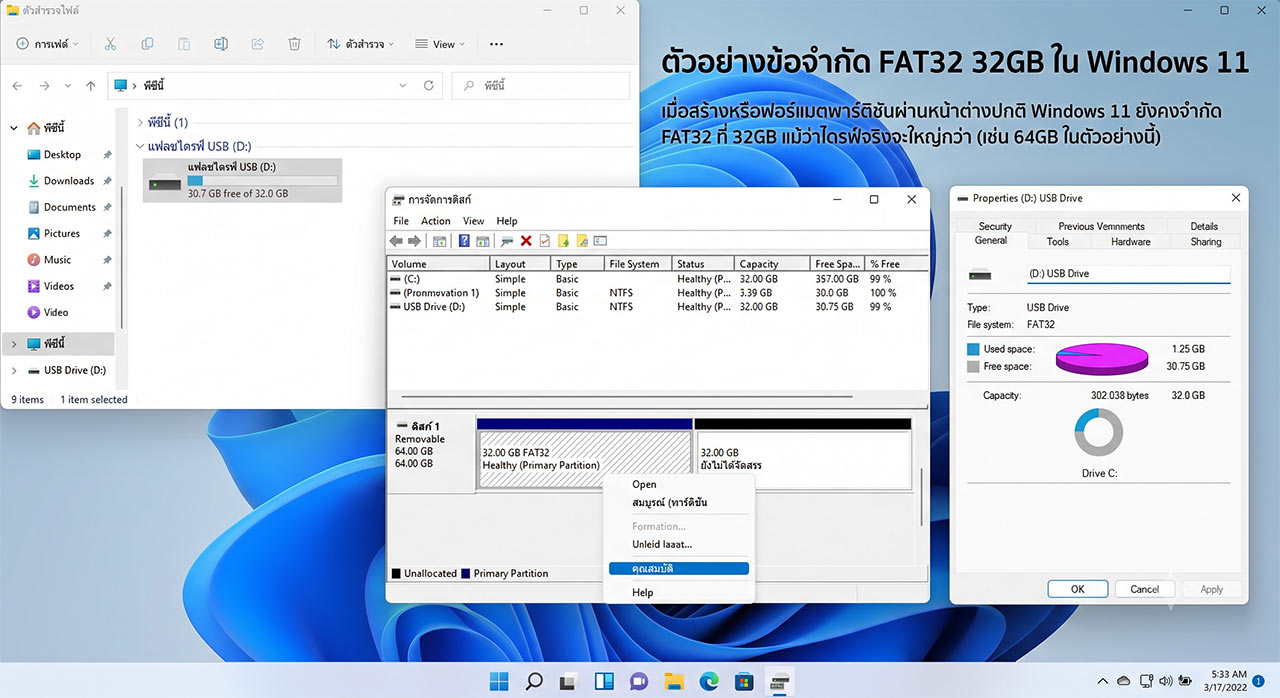Click the Share icon in File Explorer toolbar
The image size is (1280, 698).
point(258,44)
